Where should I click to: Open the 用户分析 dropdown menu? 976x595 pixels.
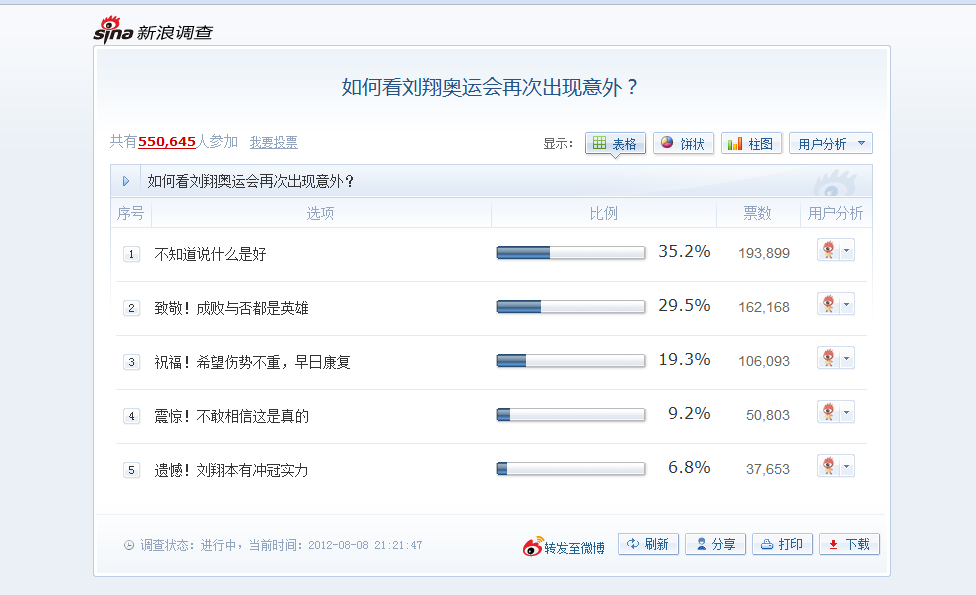pyautogui.click(x=830, y=144)
